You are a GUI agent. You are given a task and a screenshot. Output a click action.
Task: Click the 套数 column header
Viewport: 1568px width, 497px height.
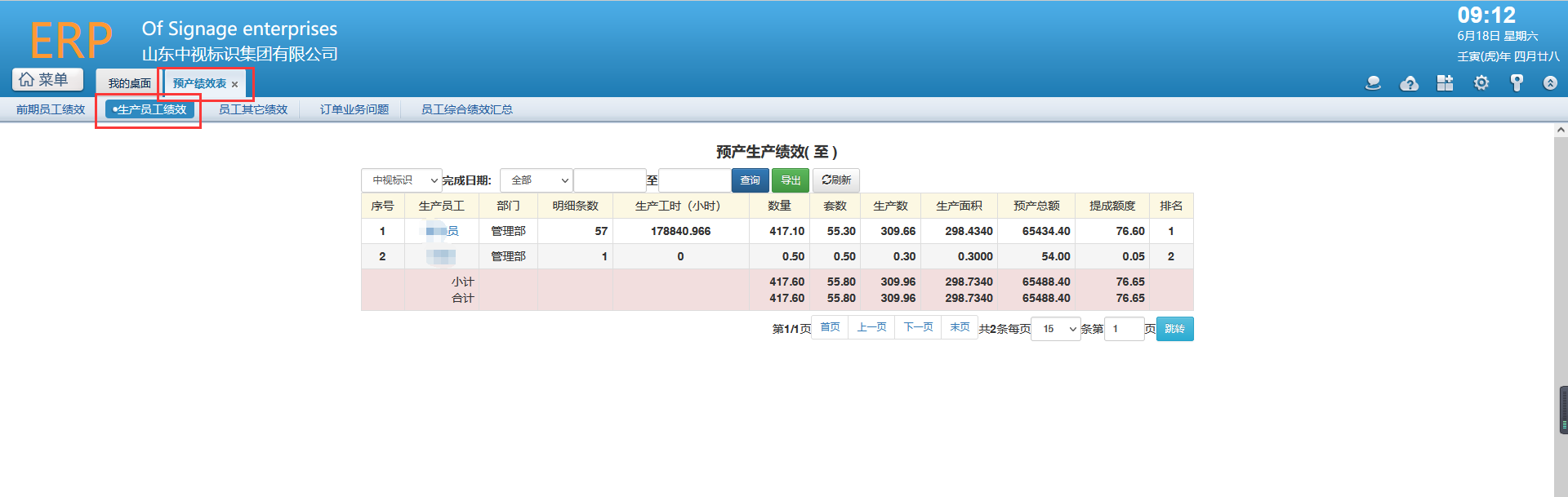(835, 206)
